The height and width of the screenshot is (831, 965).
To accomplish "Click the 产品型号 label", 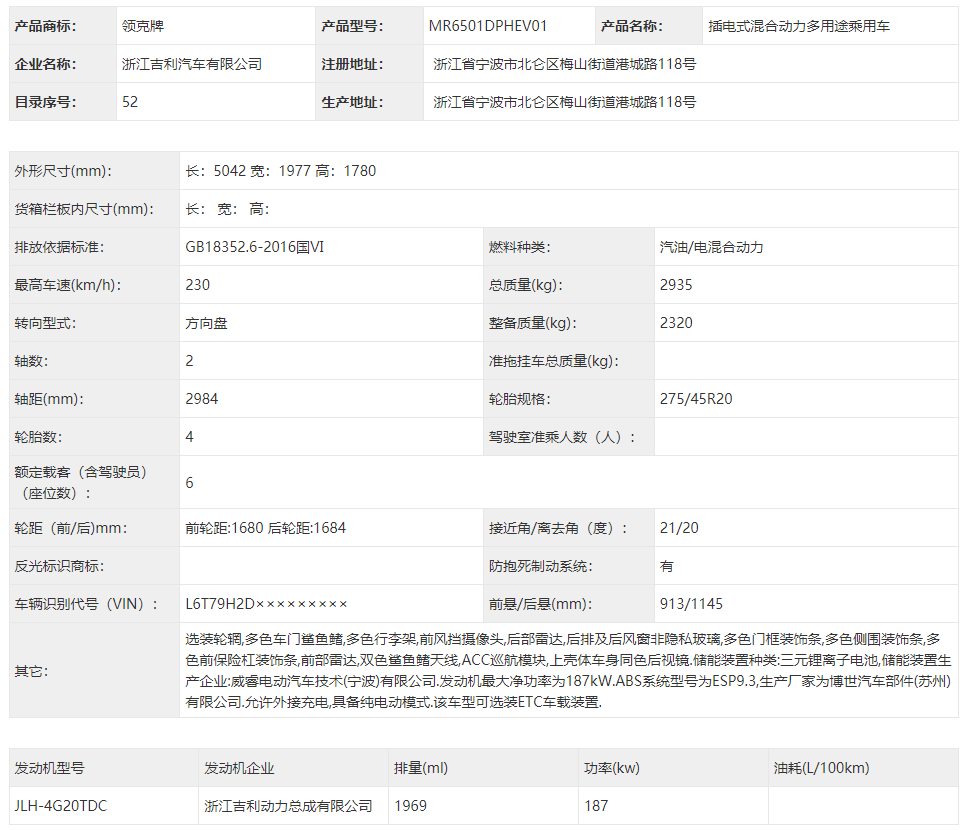I will tap(352, 26).
